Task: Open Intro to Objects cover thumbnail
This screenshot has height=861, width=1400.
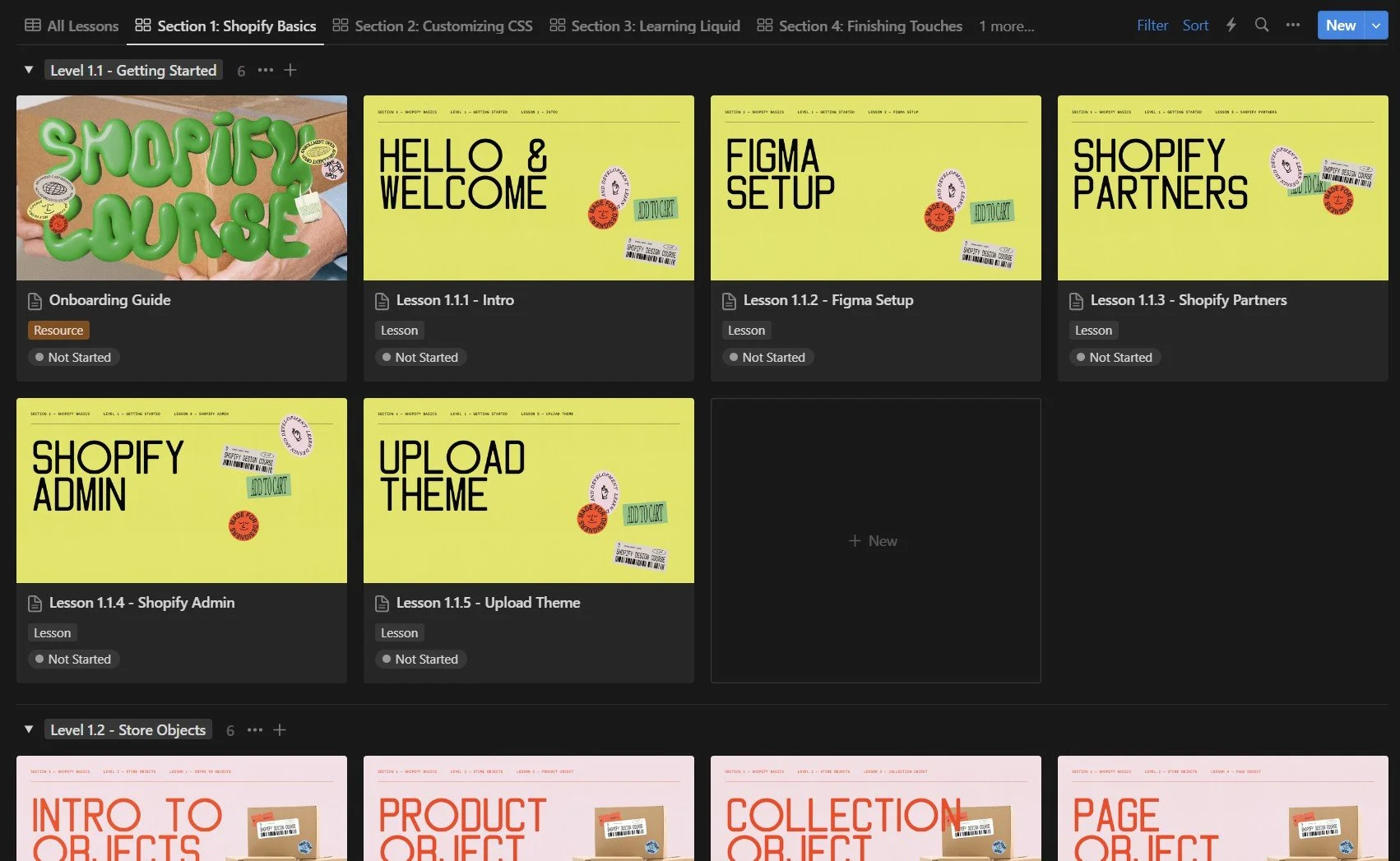Action: pyautogui.click(x=182, y=808)
